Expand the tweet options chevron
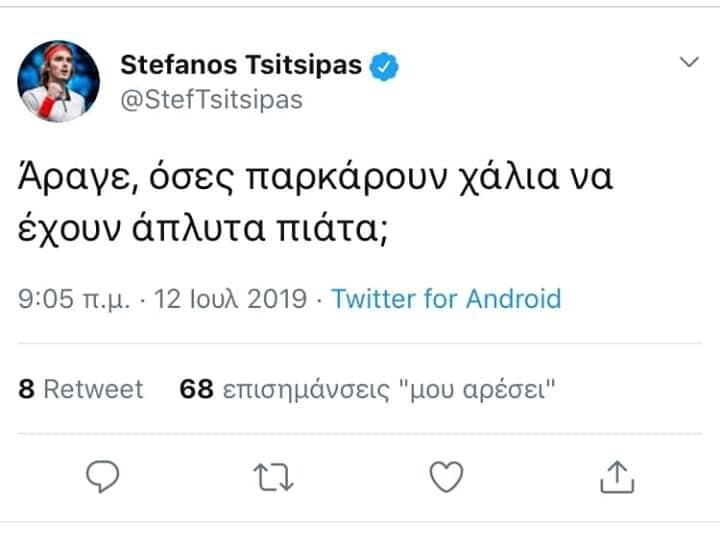Image resolution: width=720 pixels, height=543 pixels. pos(690,62)
